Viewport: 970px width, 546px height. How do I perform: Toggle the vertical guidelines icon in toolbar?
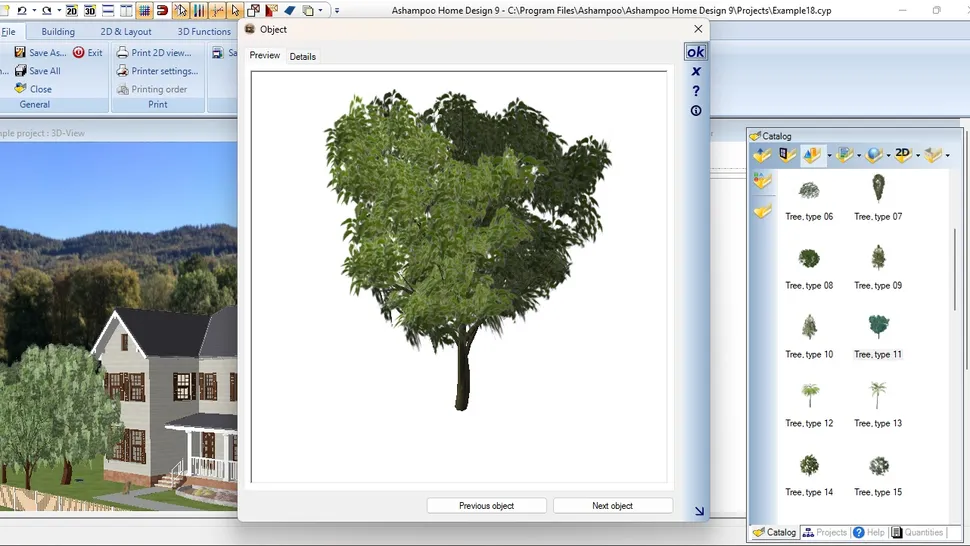pyautogui.click(x=199, y=11)
